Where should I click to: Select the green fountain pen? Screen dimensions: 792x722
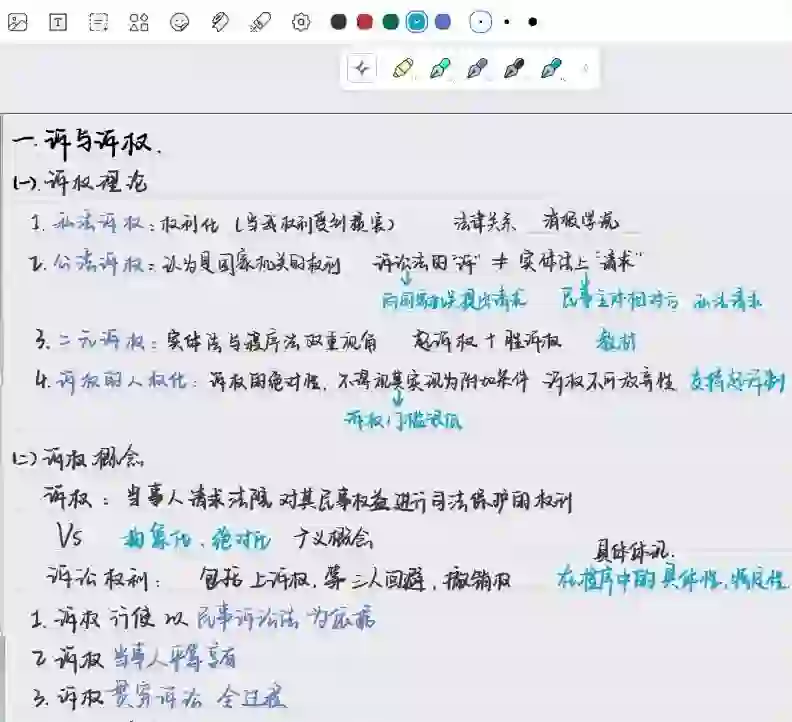440,68
